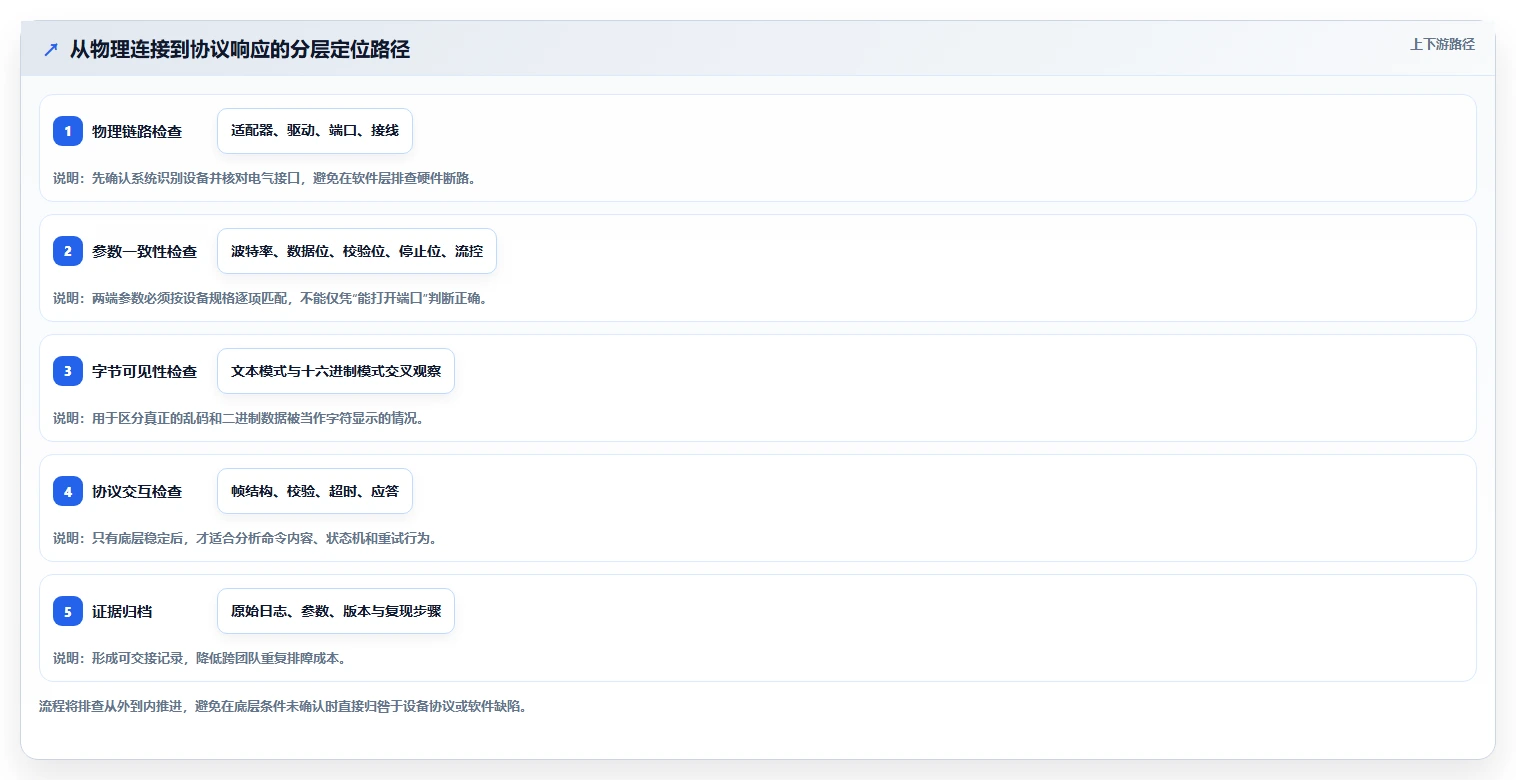The image size is (1516, 780).
Task: Select the 文本模式与十六进制模式交叉观察 chip
Action: [336, 371]
